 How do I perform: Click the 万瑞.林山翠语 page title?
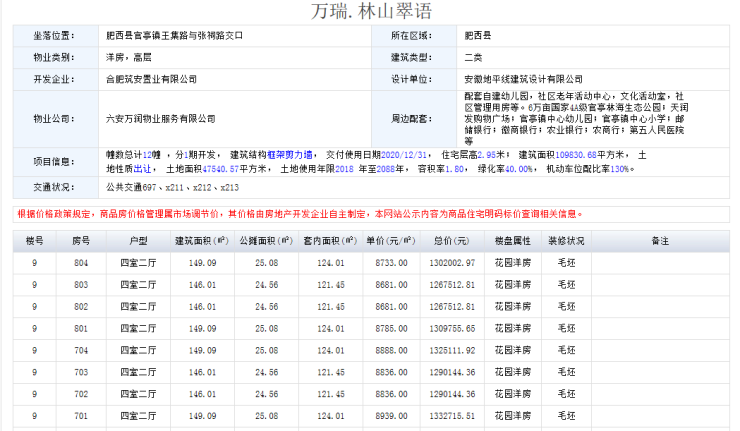click(x=371, y=11)
